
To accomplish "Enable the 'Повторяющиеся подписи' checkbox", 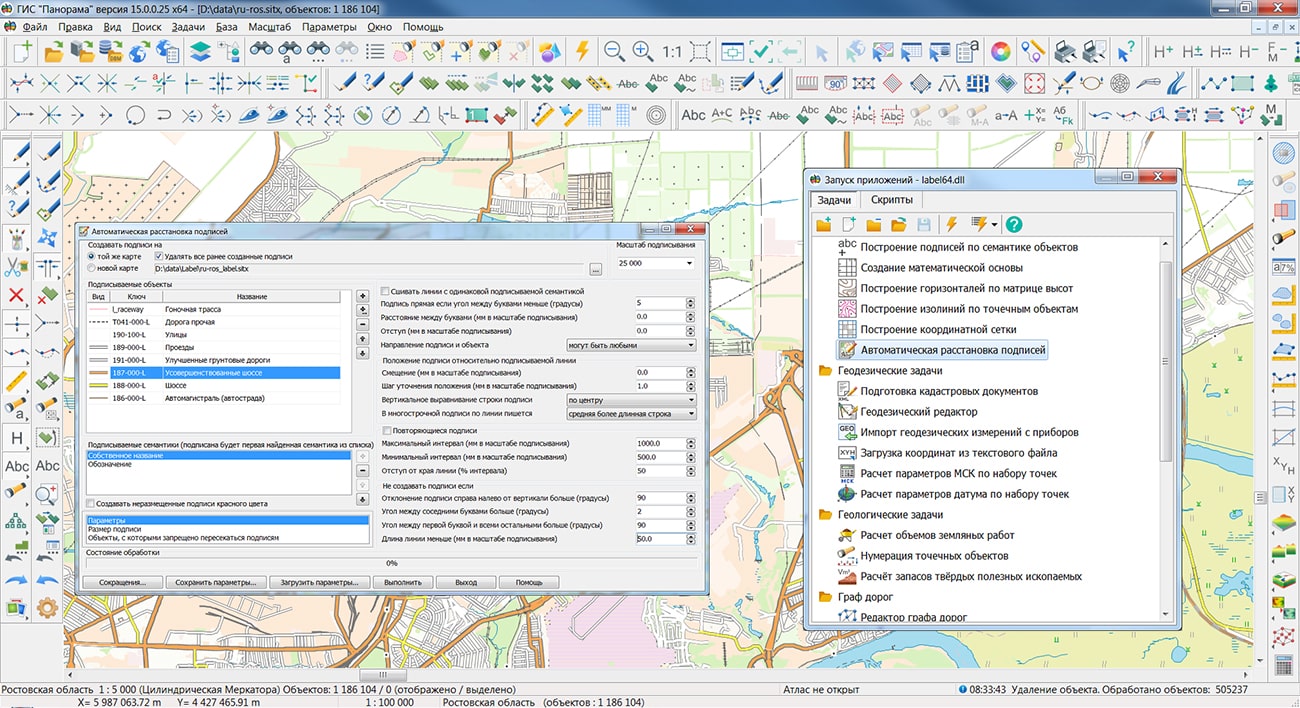I will click(x=388, y=430).
